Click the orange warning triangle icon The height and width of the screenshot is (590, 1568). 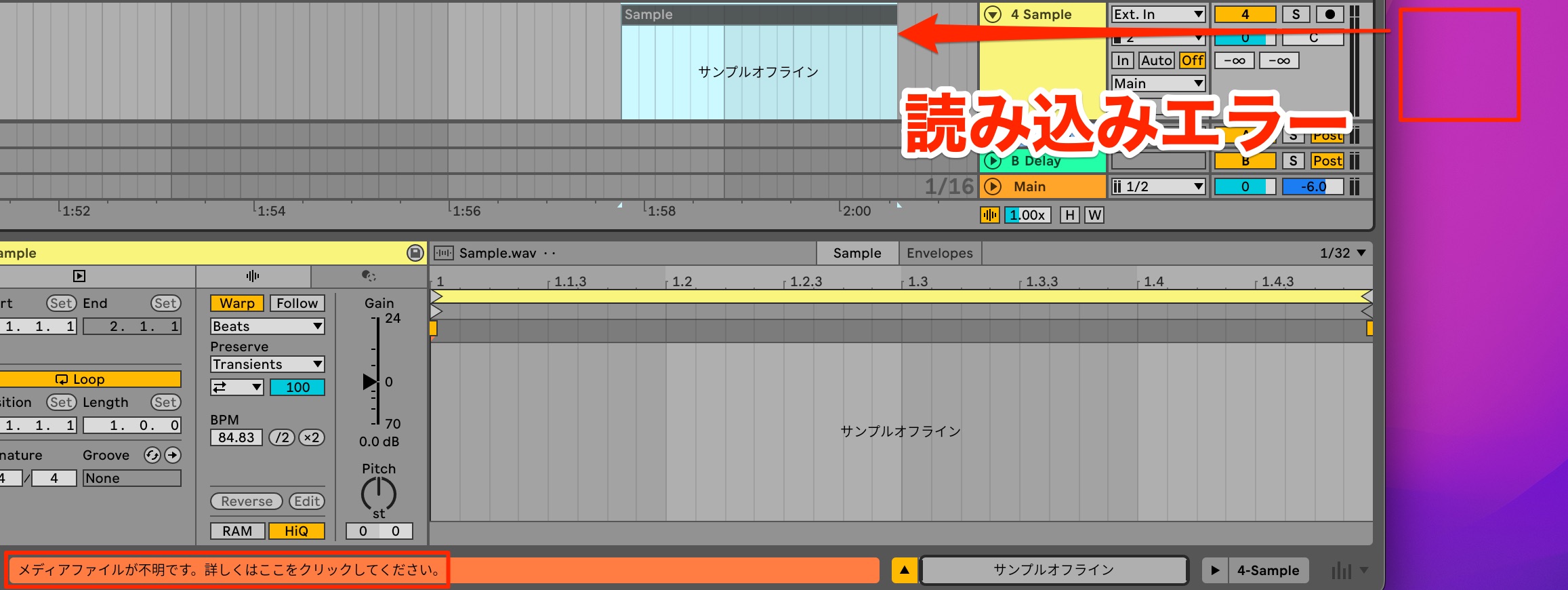[x=905, y=570]
